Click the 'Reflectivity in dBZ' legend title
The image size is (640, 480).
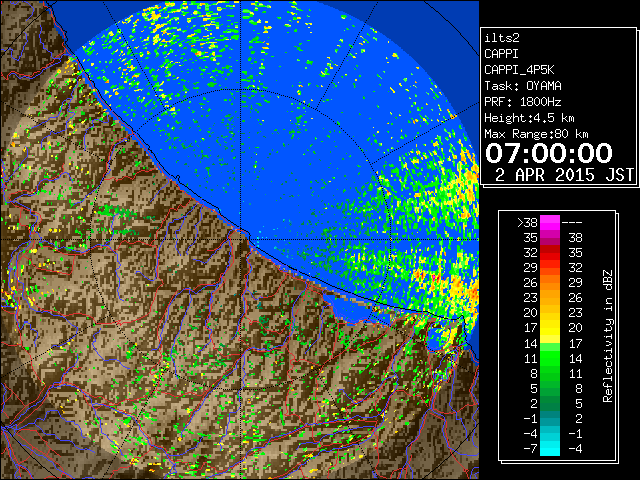click(608, 336)
